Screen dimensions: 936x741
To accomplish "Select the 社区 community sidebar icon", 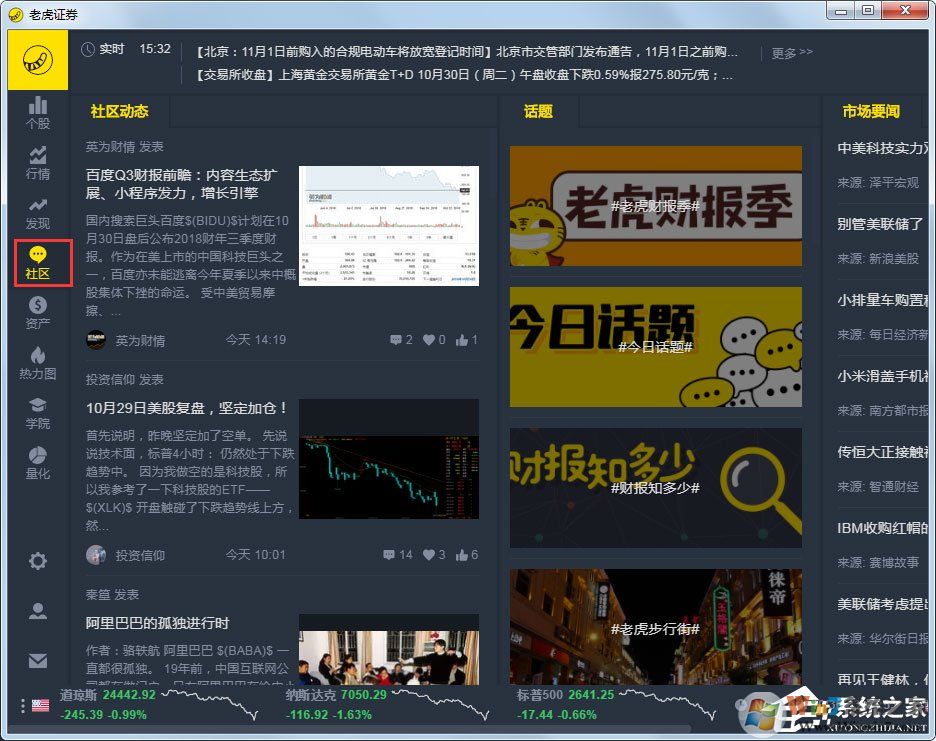I will pyautogui.click(x=38, y=263).
